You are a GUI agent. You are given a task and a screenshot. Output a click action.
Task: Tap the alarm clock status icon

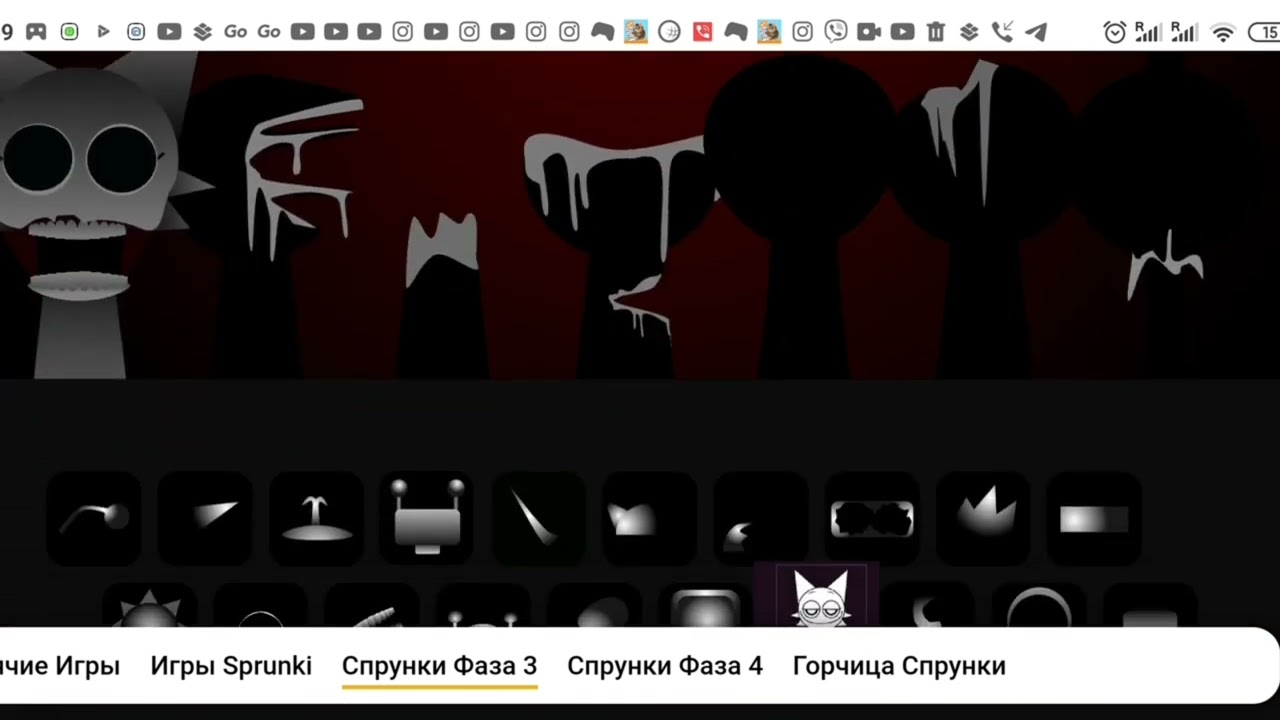1115,33
